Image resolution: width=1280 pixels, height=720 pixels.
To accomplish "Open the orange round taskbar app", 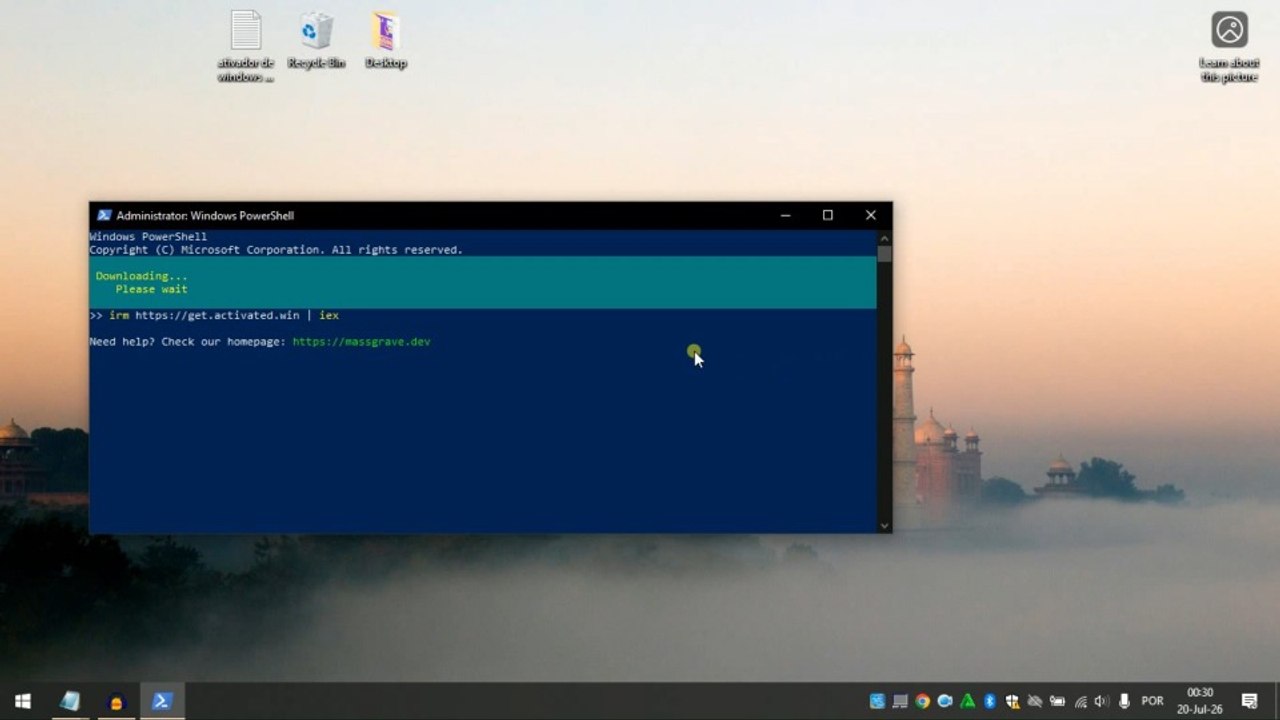I will [116, 701].
